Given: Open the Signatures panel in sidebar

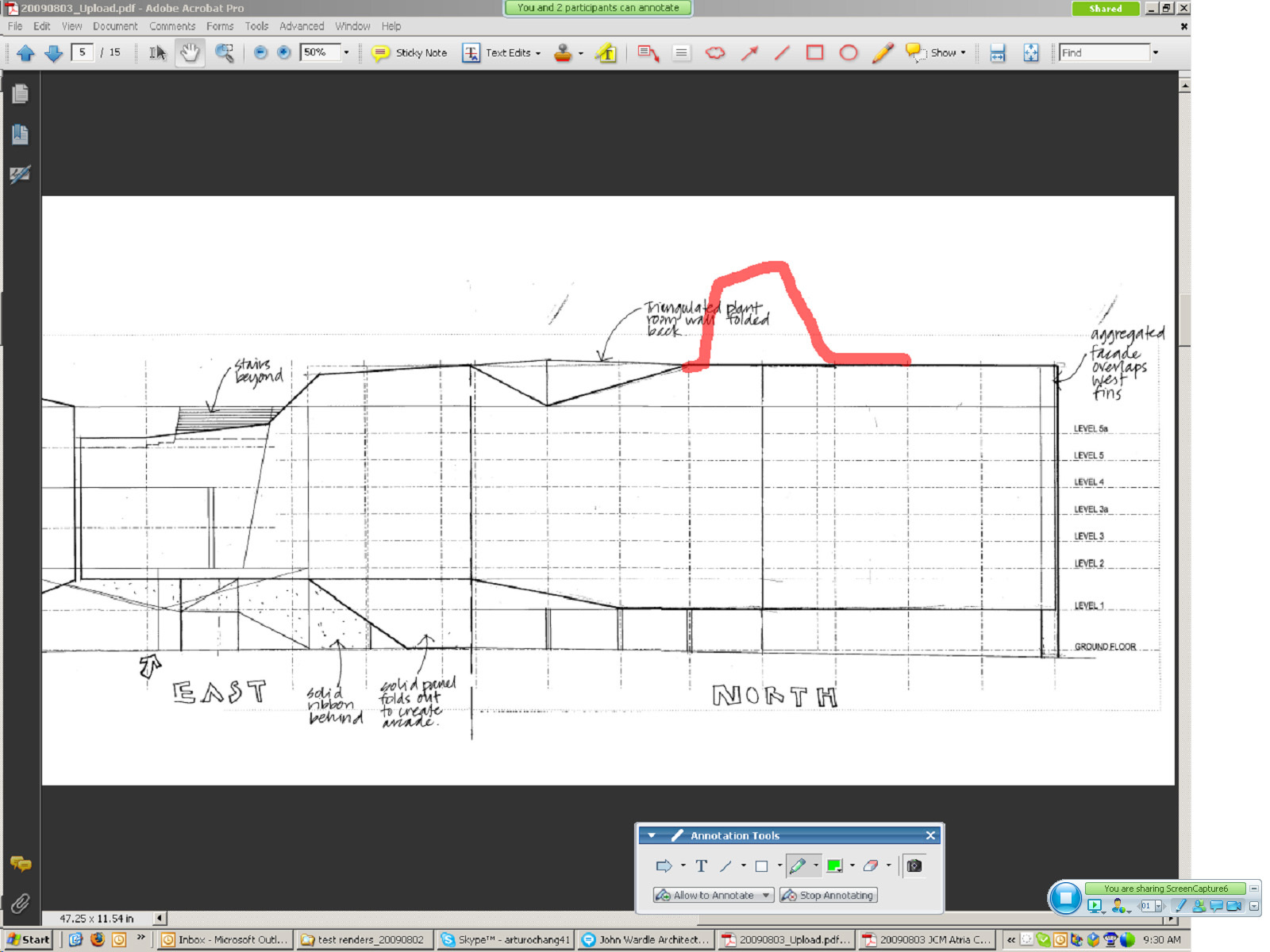Looking at the screenshot, I should tap(21, 175).
